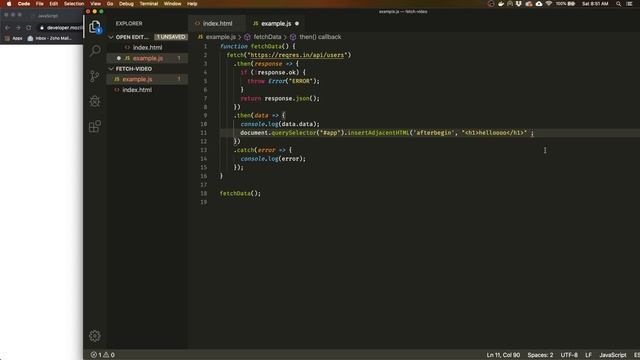
Task: Open index.html in FETCH-VIDEO folder
Action: click(x=147, y=90)
